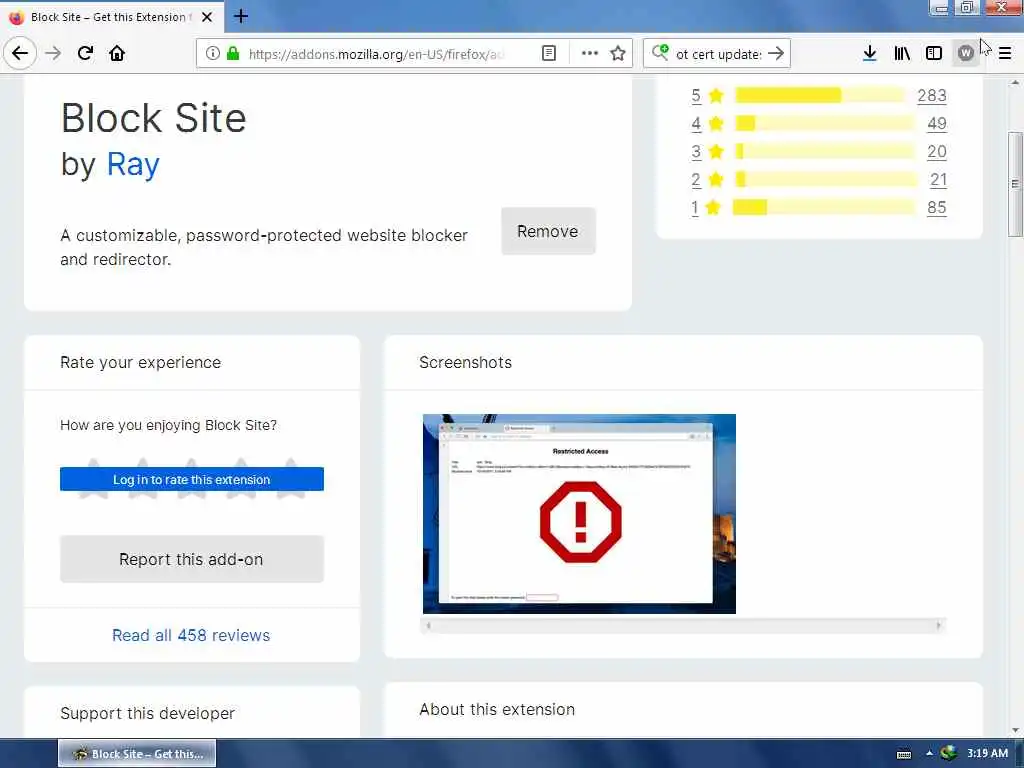Open the on-screen keyboard tray icon

(x=904, y=754)
